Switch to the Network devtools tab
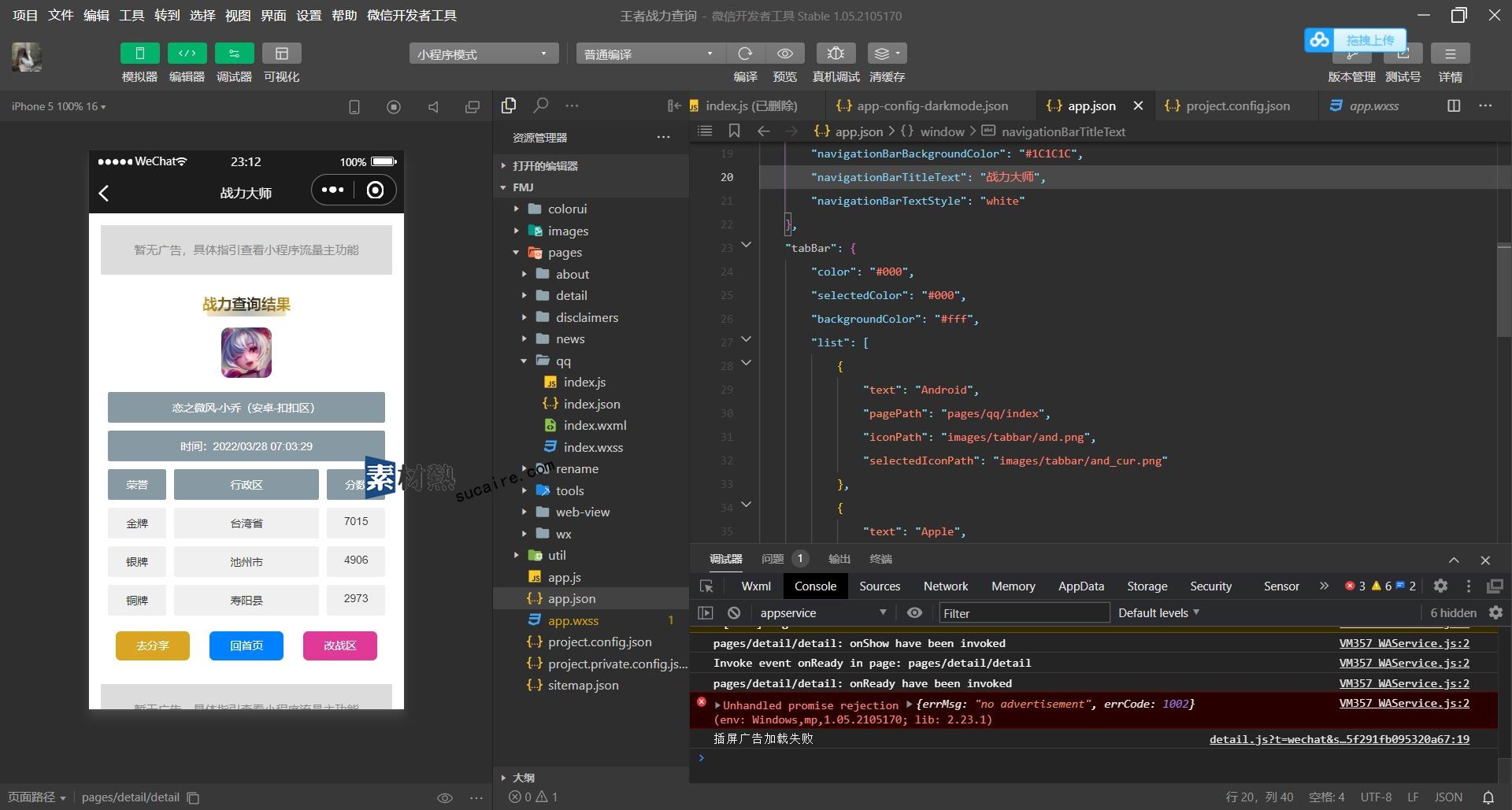 945,586
